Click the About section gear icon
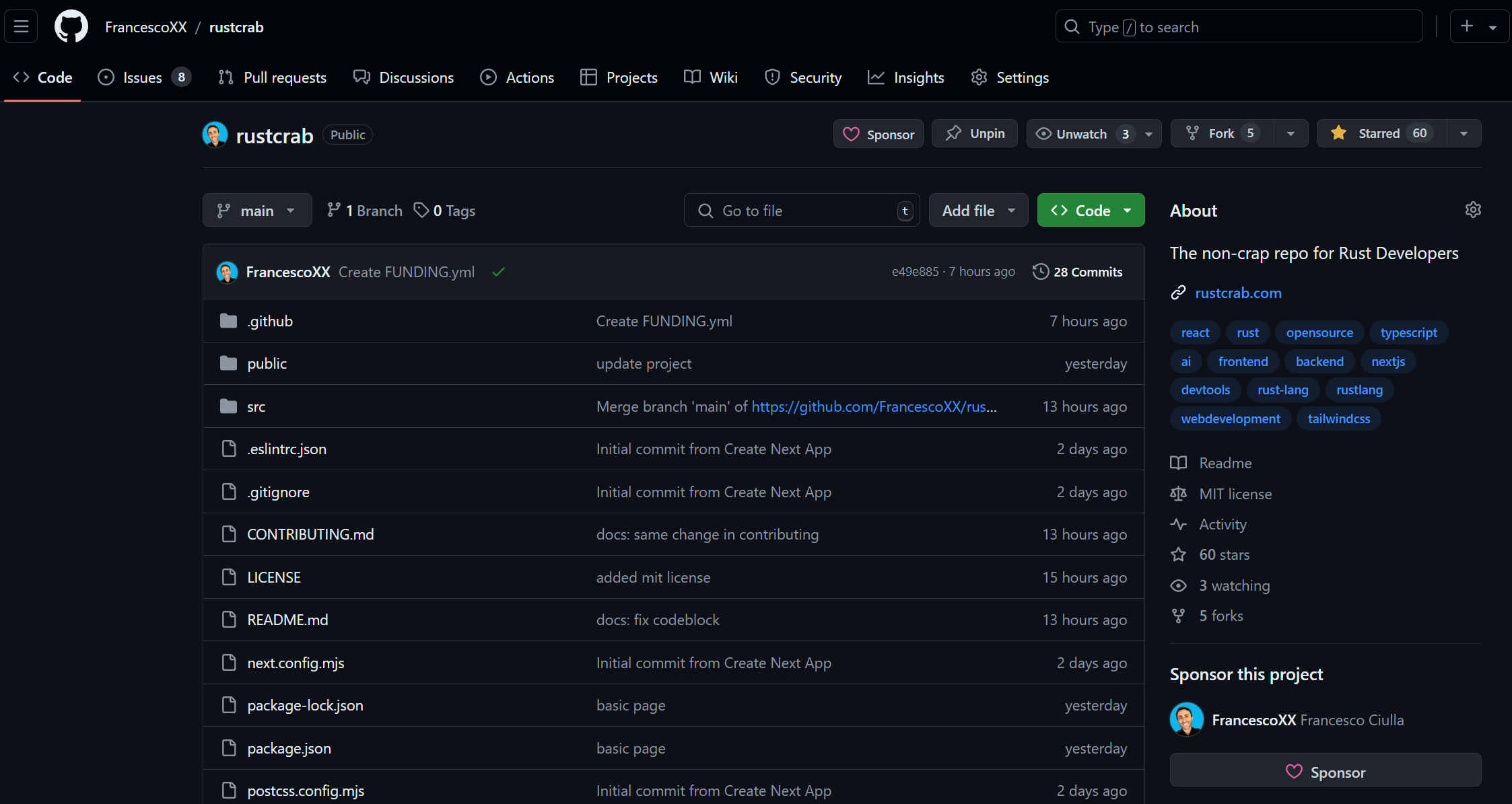This screenshot has height=804, width=1512. 1472,210
